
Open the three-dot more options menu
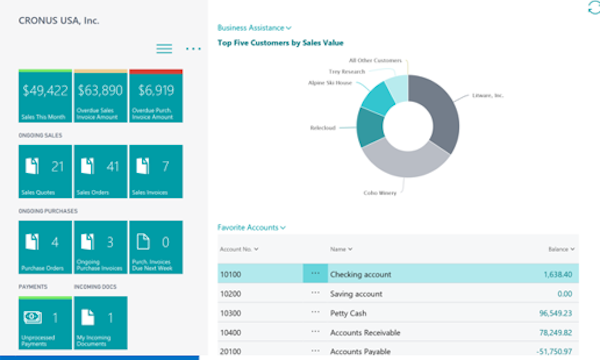[x=193, y=49]
